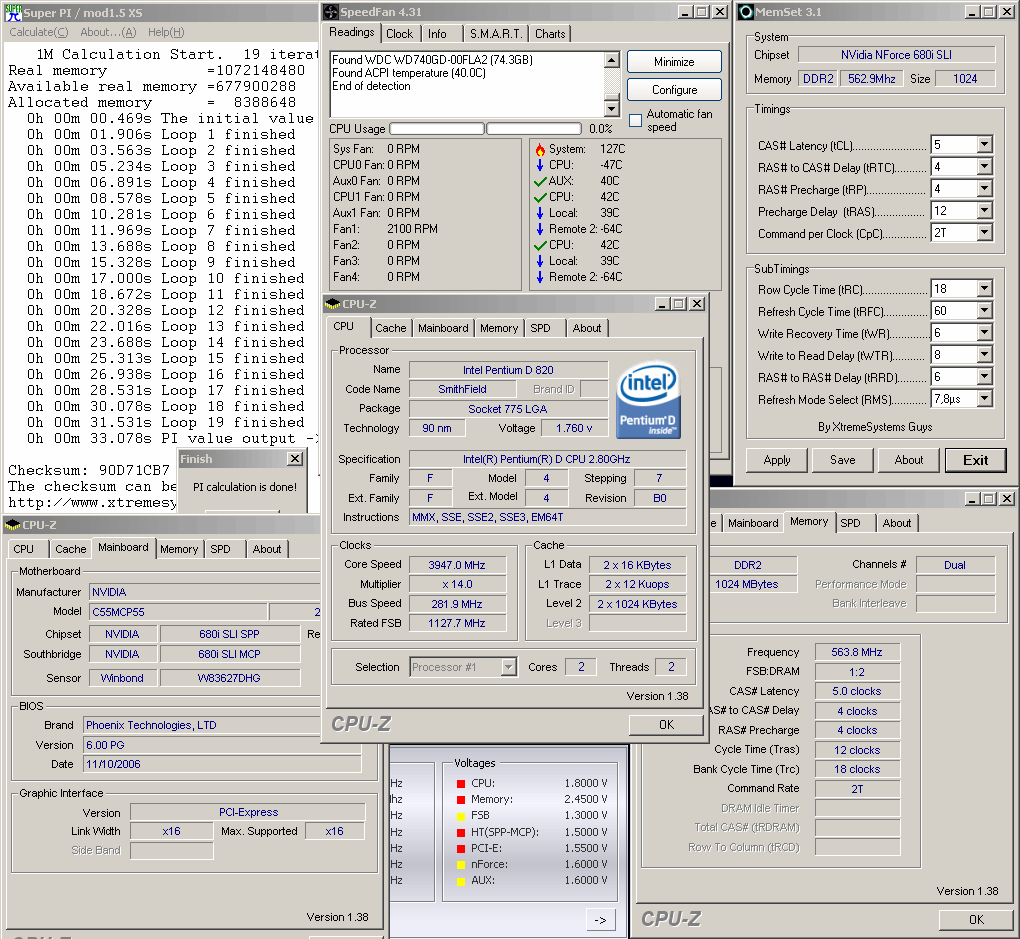Click the Mainboard CPU-Z window title icon
1020x939 pixels.
[13, 524]
